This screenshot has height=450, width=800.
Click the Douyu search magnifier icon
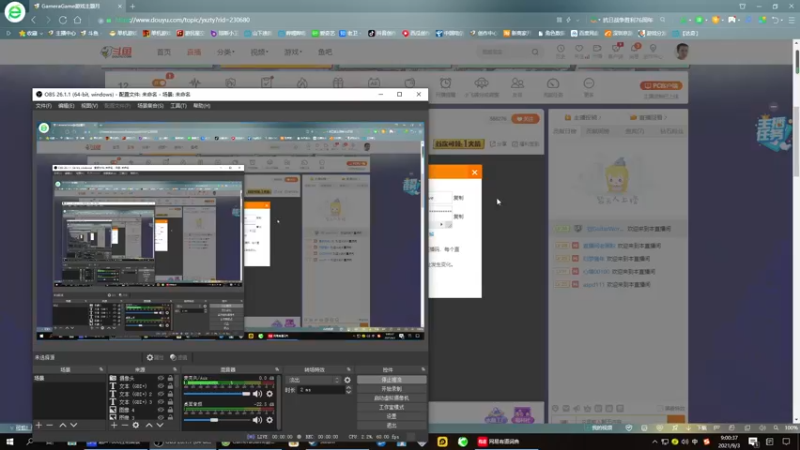[535, 52]
